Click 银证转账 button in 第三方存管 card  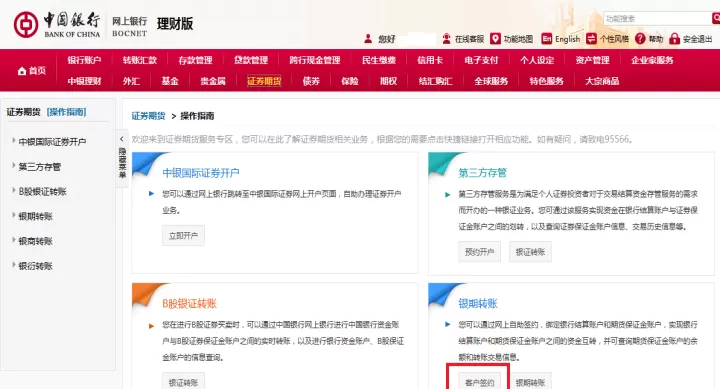pos(530,252)
